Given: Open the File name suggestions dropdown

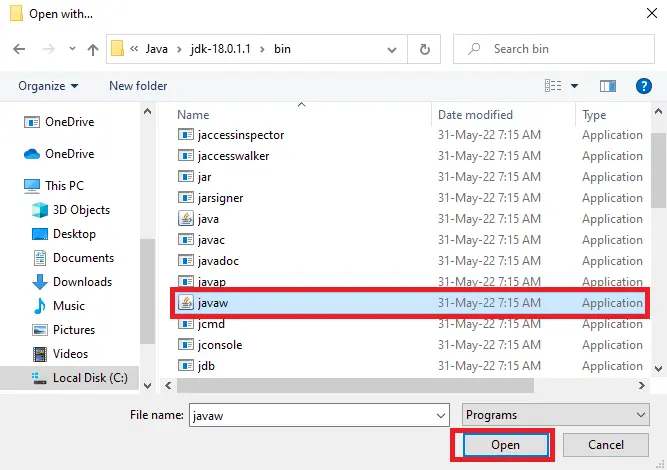Looking at the screenshot, I should [x=441, y=416].
